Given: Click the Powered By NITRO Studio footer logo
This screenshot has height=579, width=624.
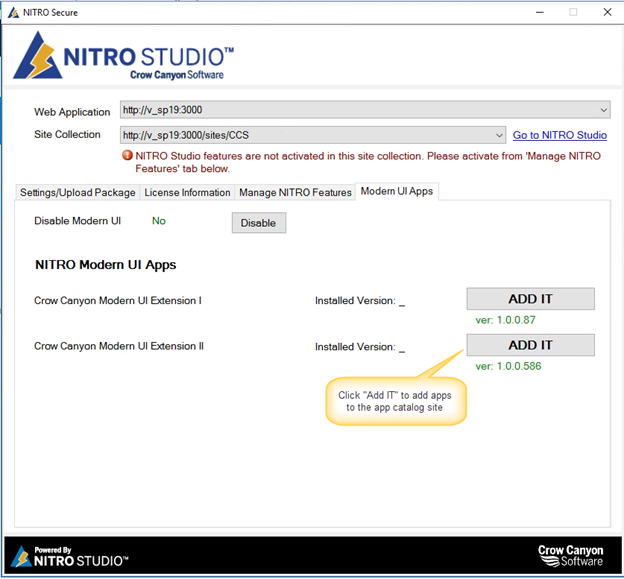Looking at the screenshot, I should click(x=70, y=556).
